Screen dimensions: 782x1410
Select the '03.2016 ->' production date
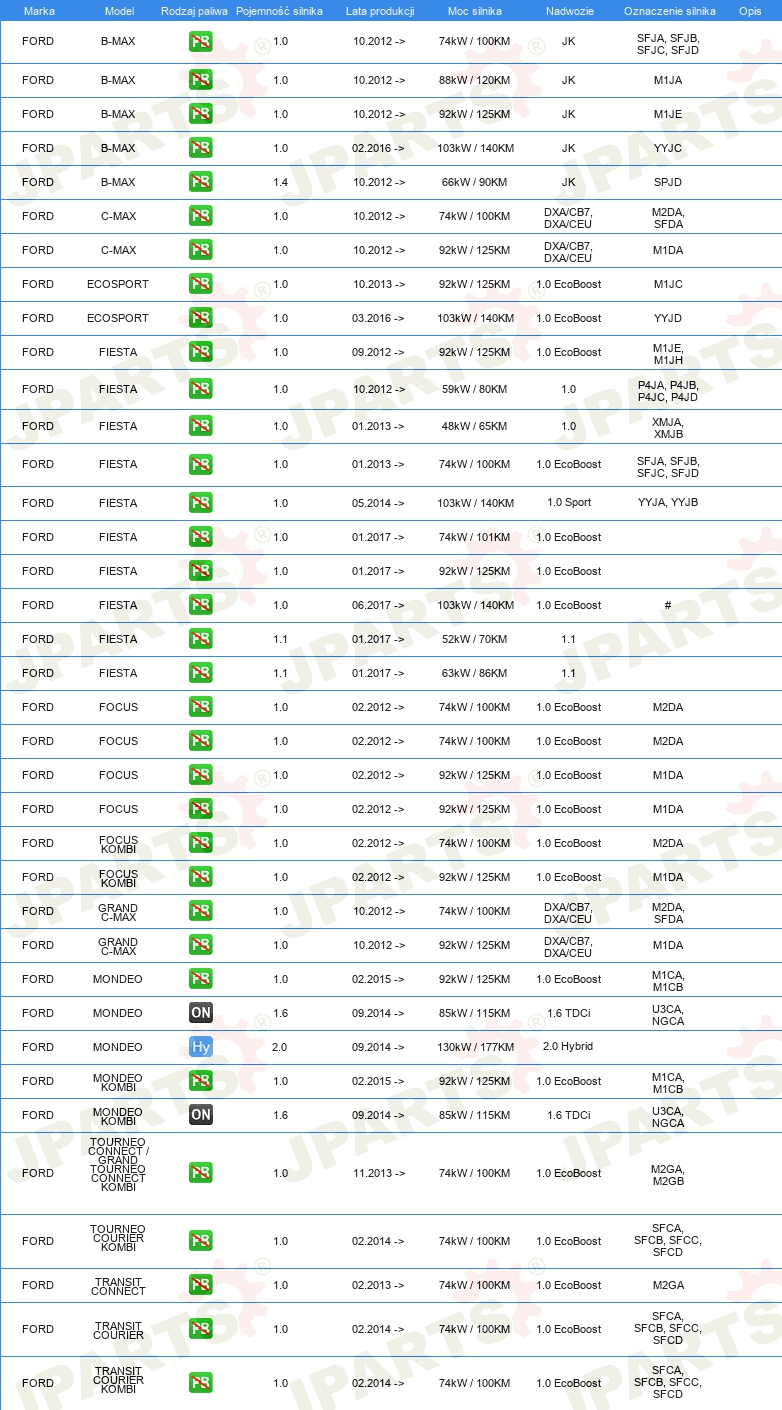(379, 318)
